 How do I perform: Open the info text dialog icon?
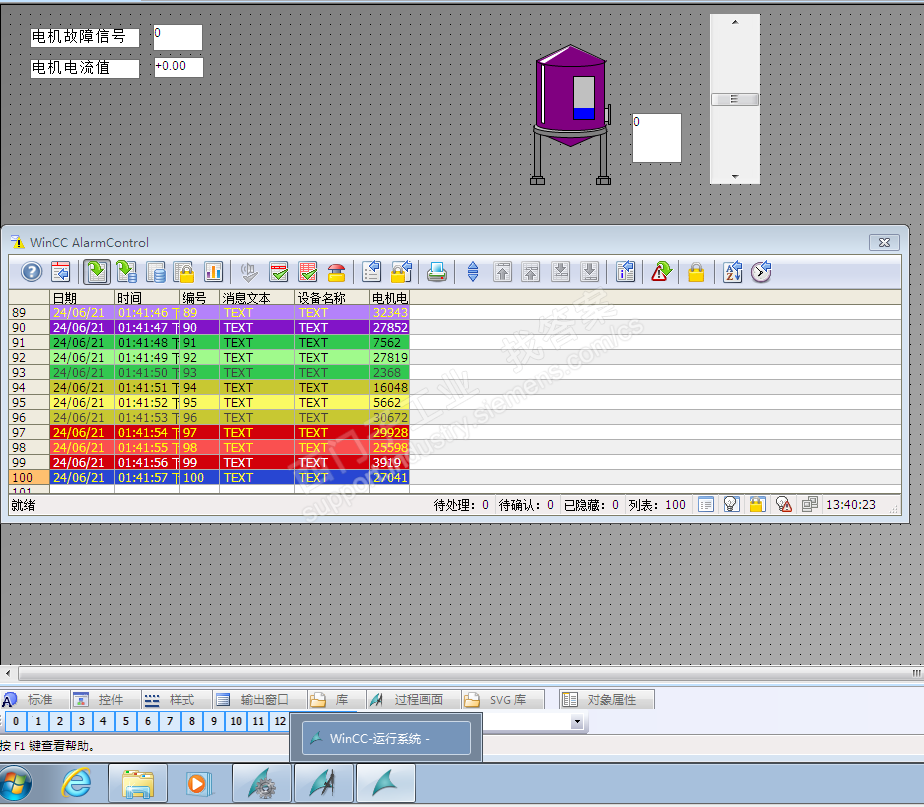625,272
